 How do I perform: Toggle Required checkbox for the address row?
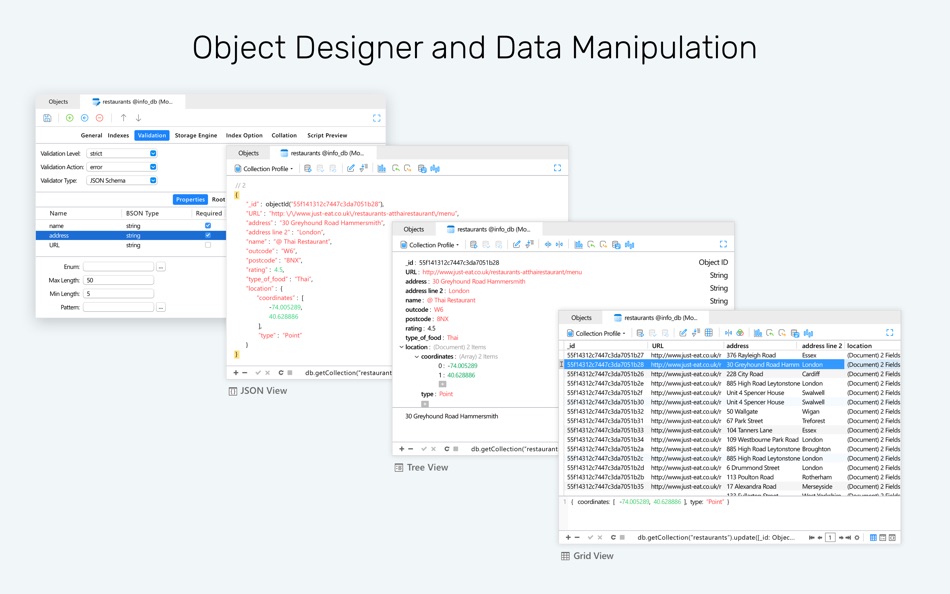(x=208, y=235)
